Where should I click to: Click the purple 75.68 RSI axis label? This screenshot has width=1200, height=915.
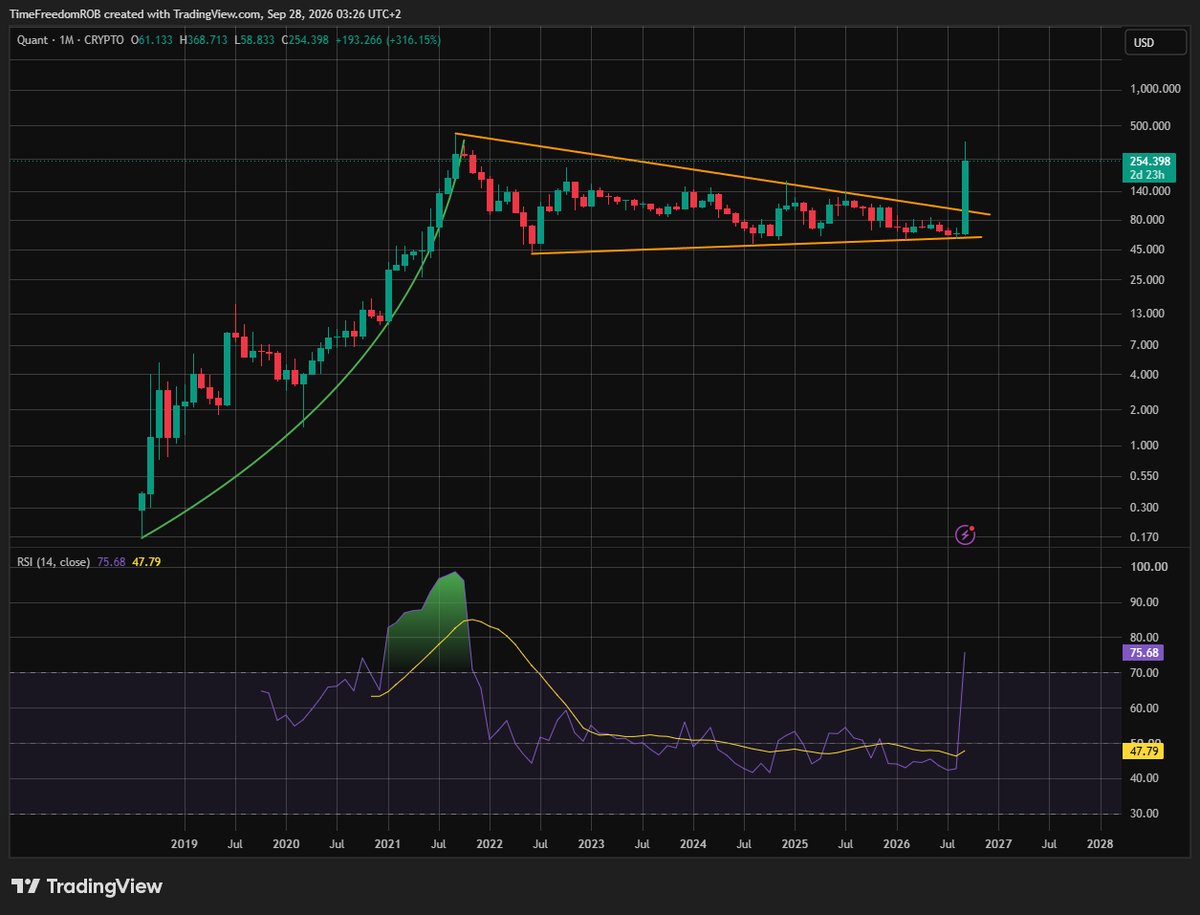click(1144, 652)
